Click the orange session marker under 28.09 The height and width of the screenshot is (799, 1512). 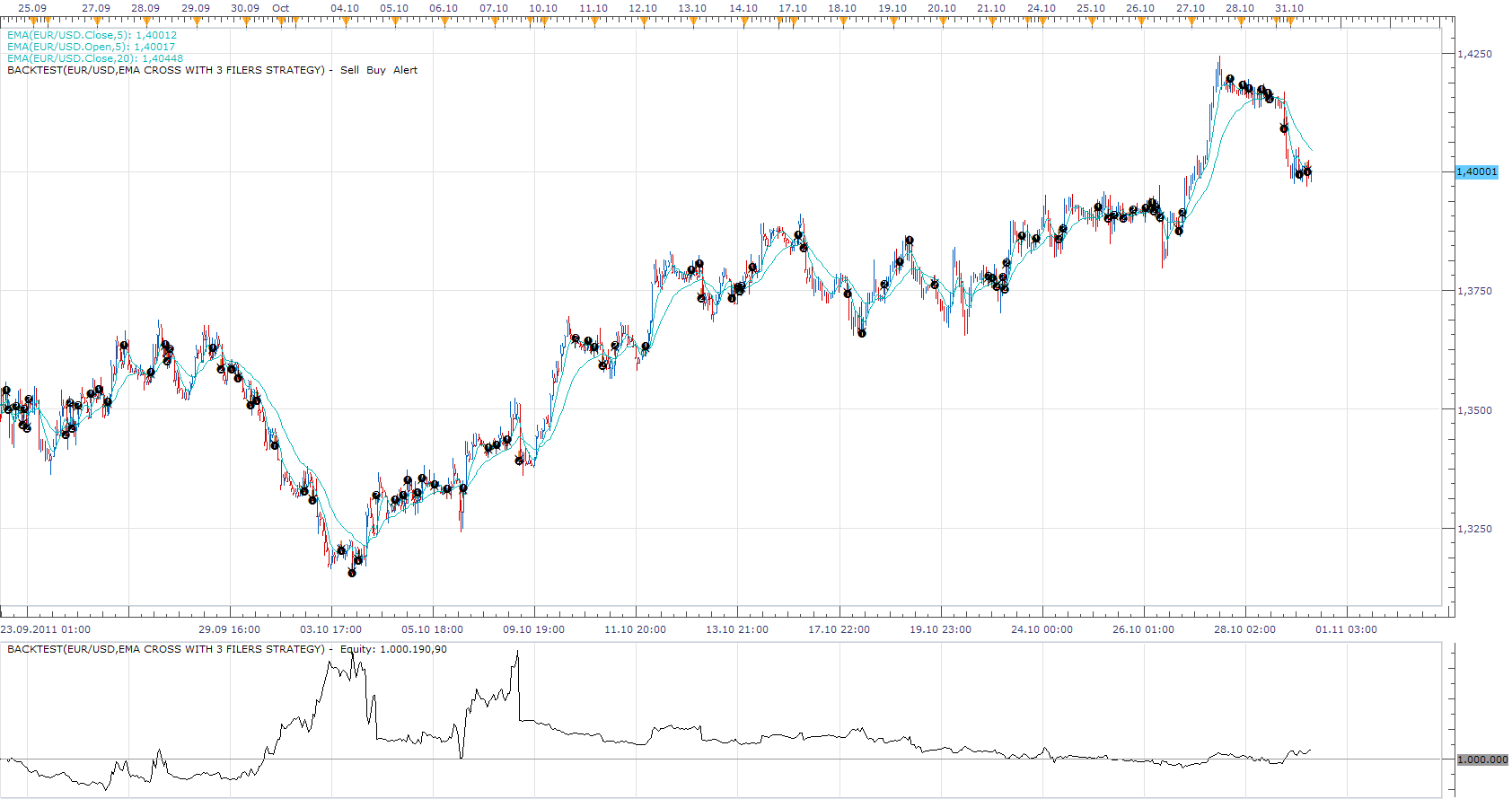pyautogui.click(x=146, y=21)
